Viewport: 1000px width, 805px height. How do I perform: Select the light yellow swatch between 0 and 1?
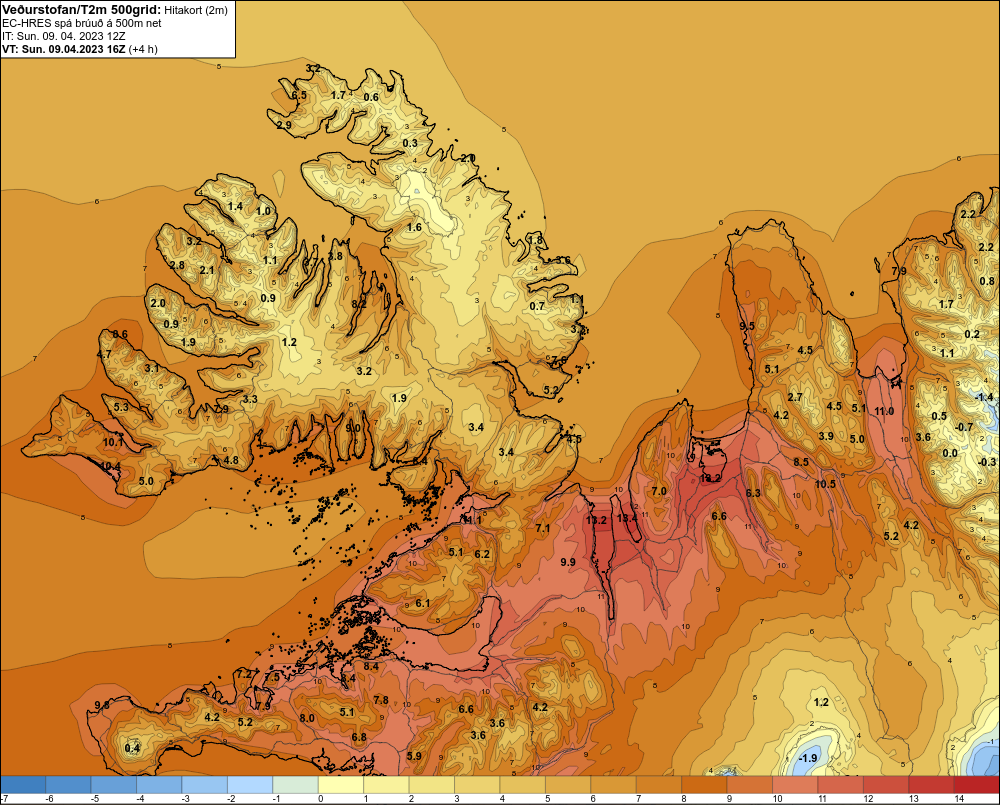click(x=341, y=785)
